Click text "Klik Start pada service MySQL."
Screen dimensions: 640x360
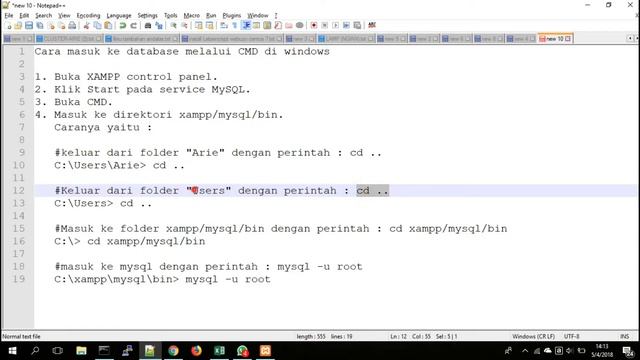click(x=152, y=89)
